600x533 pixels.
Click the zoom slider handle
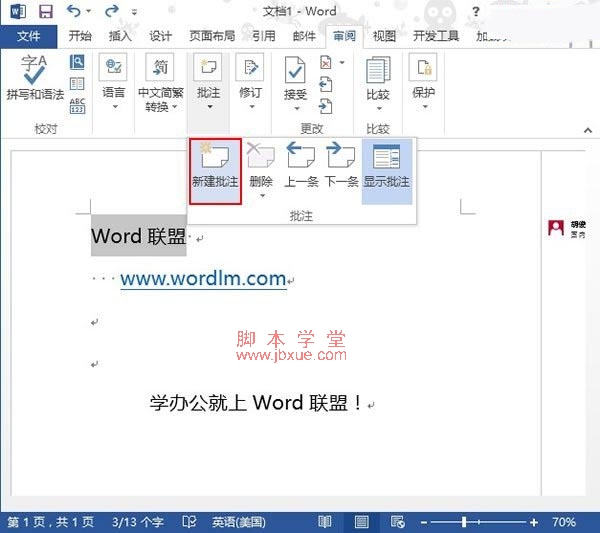[x=464, y=522]
